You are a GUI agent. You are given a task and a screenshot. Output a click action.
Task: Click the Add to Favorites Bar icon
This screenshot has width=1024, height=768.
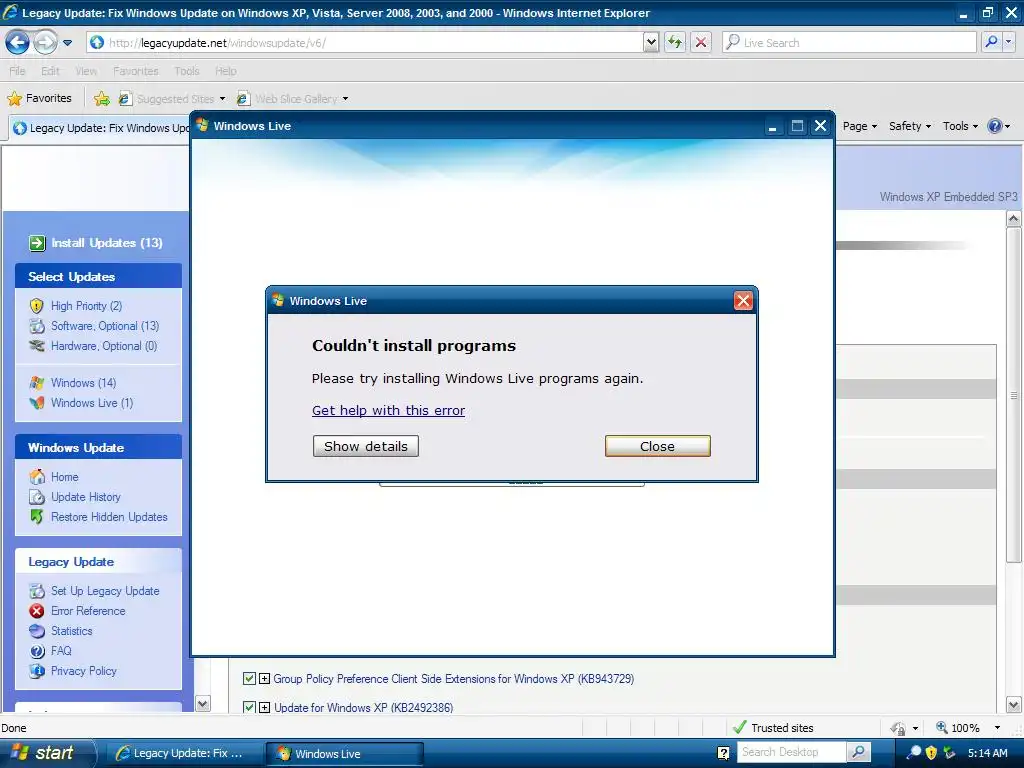[x=101, y=99]
